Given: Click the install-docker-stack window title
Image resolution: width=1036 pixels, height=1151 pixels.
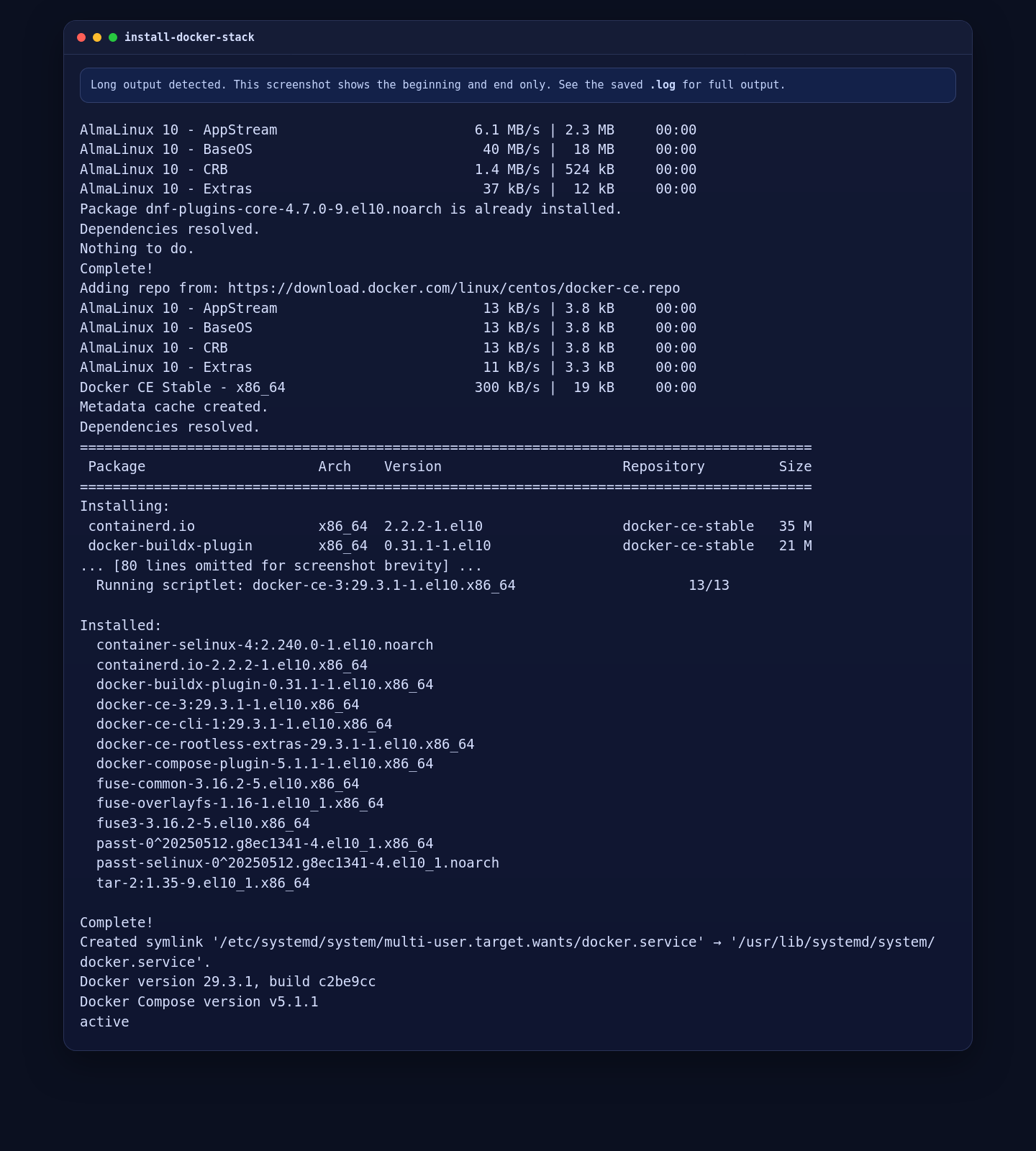Looking at the screenshot, I should (x=189, y=37).
